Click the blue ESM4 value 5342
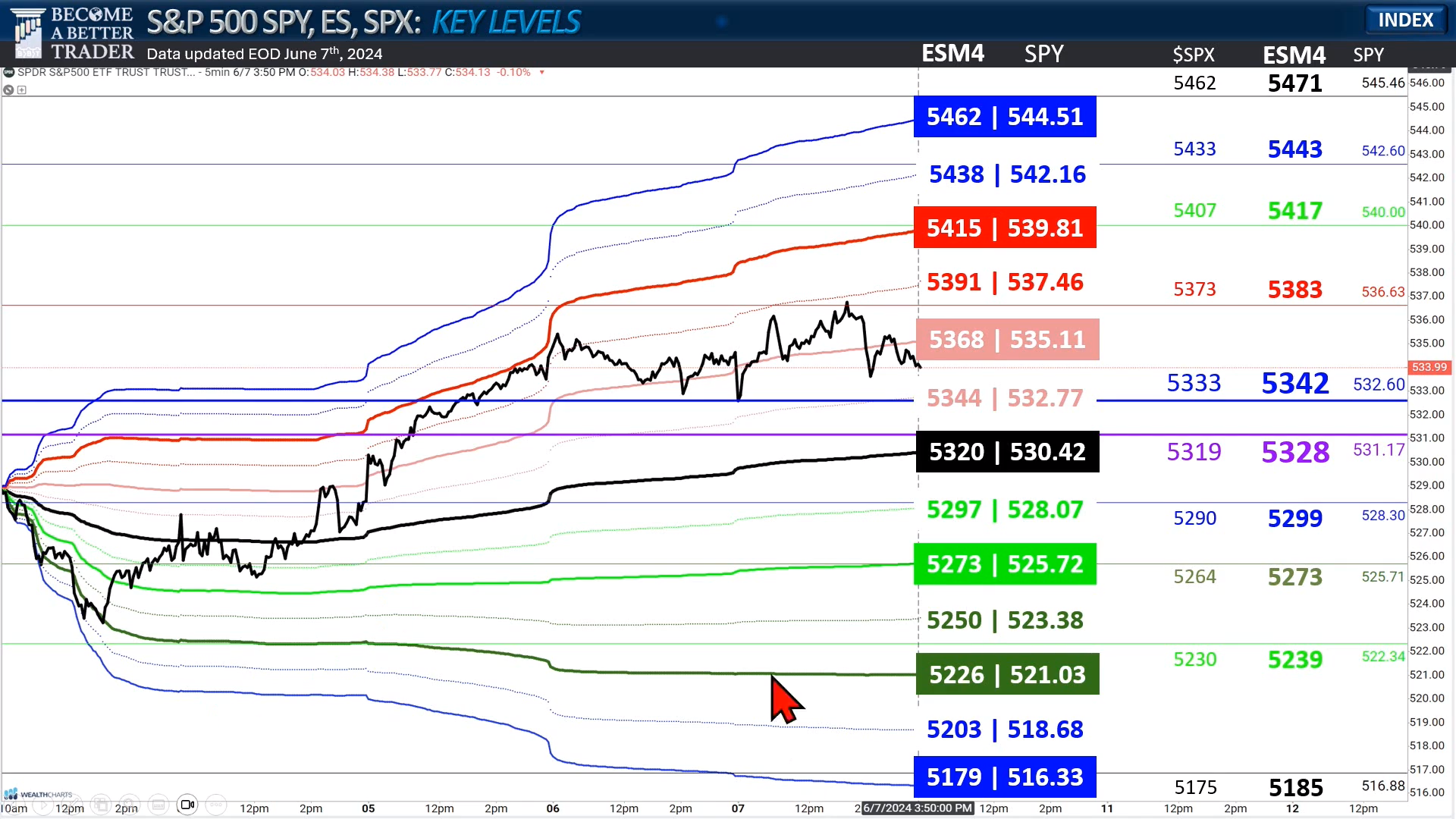The image size is (1456, 819). tap(1295, 384)
